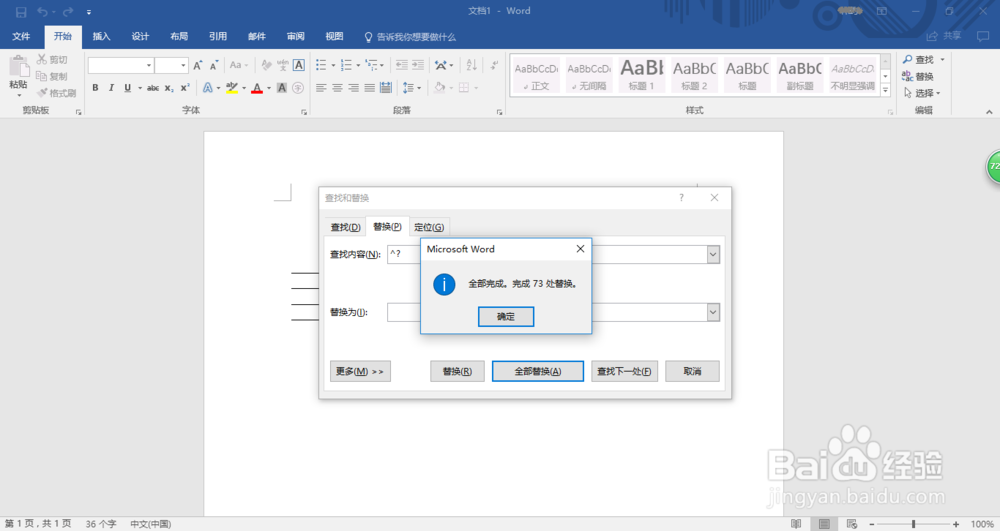Select the Heading 1 (标题 1) style
Image resolution: width=1000 pixels, height=531 pixels.
click(x=642, y=75)
